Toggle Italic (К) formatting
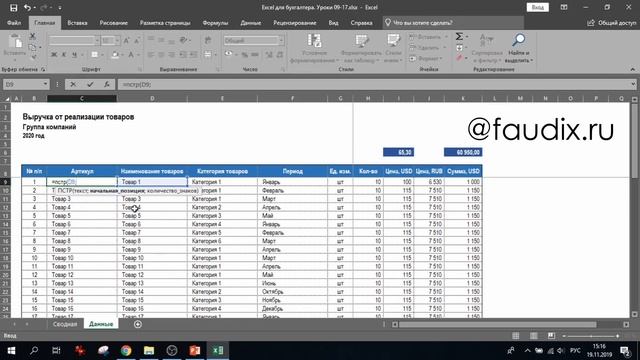 pyautogui.click(x=64, y=54)
